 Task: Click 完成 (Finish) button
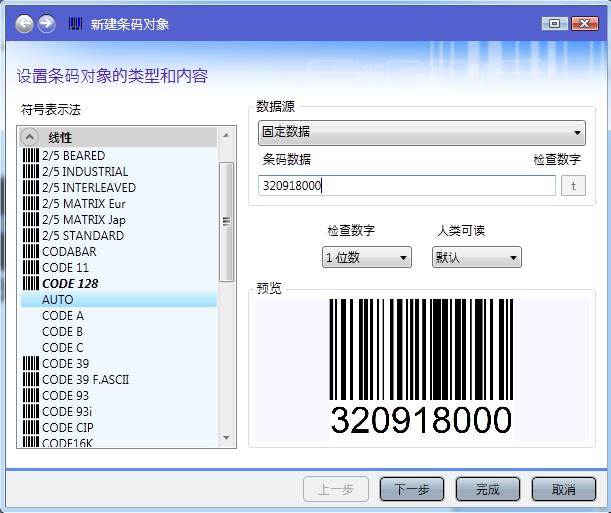point(488,489)
